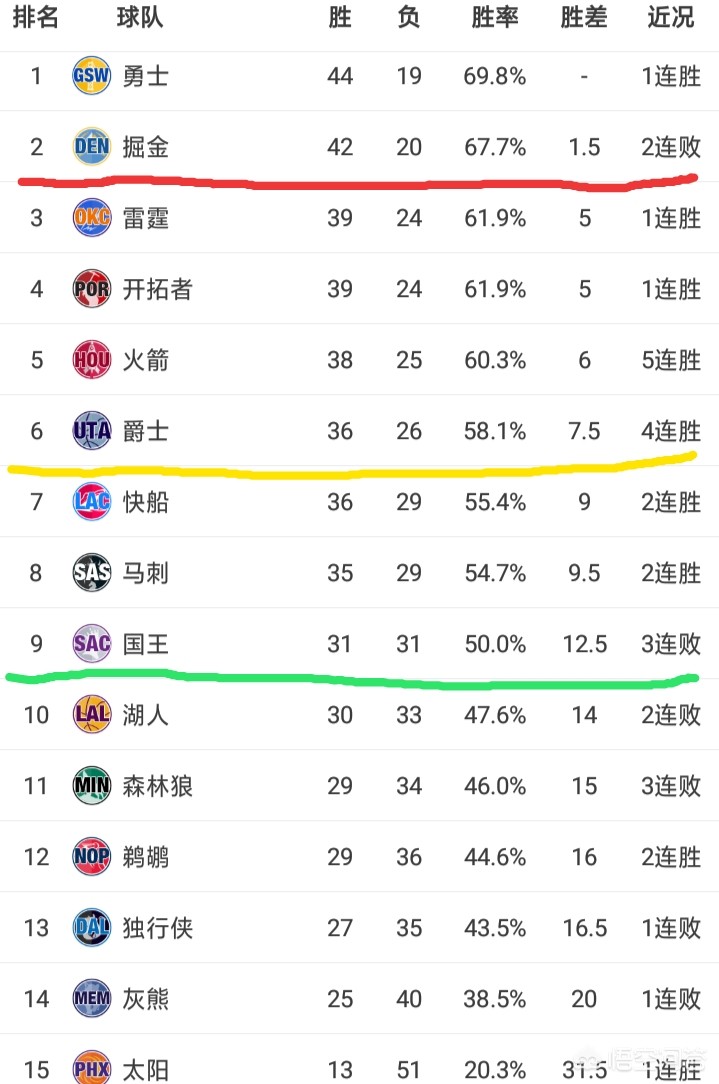The width and height of the screenshot is (719, 1084).
Task: Click the SAC Kings team logo
Action: click(x=92, y=644)
